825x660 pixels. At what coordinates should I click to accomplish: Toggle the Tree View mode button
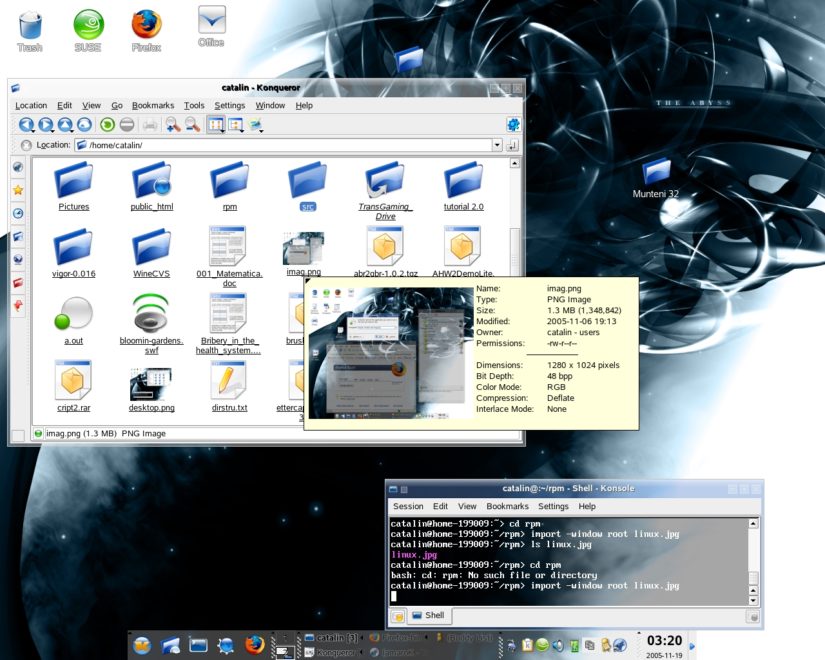[236, 125]
